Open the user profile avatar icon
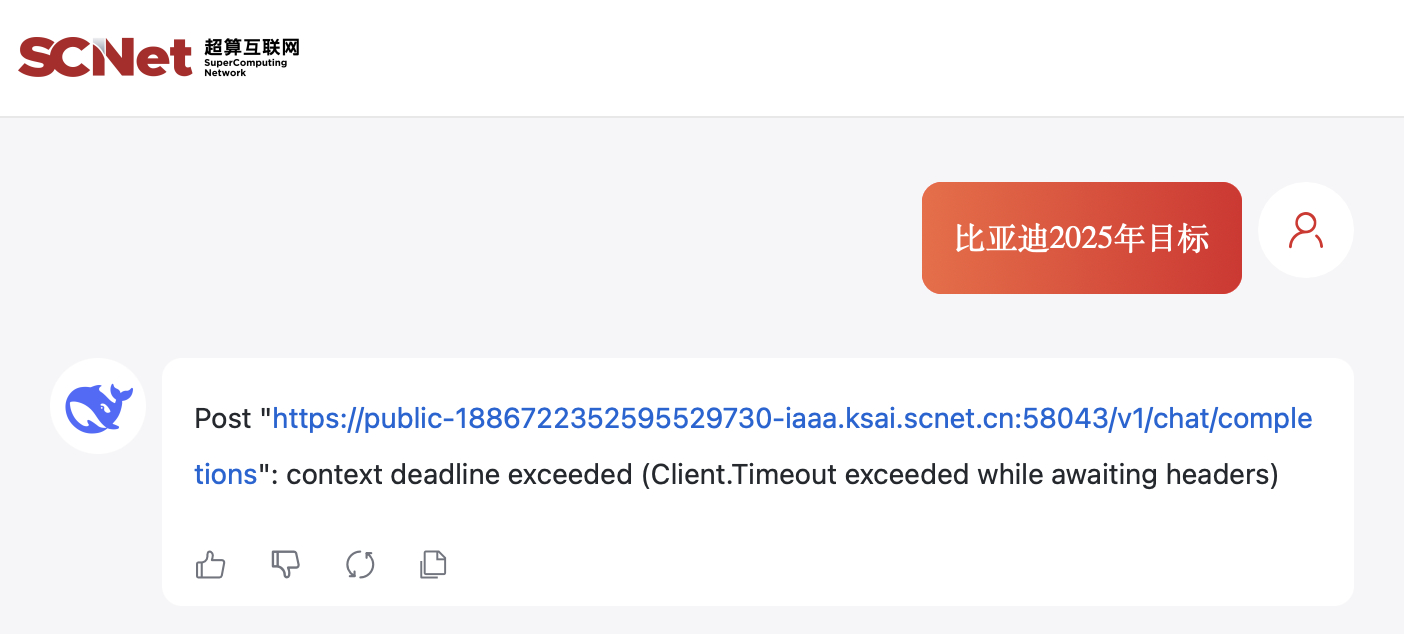The height and width of the screenshot is (634, 1404). pyautogui.click(x=1305, y=230)
